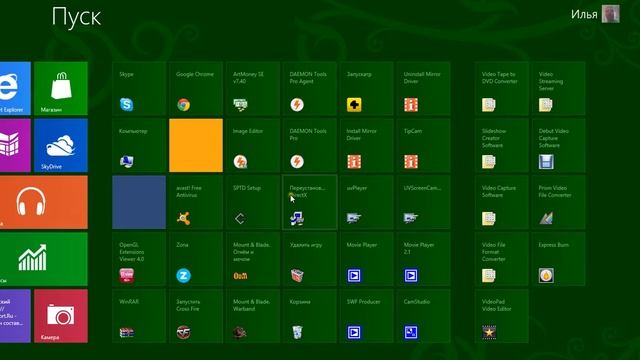640x360 pixels.
Task: Open the Компьютер tile
Action: pyautogui.click(x=139, y=145)
